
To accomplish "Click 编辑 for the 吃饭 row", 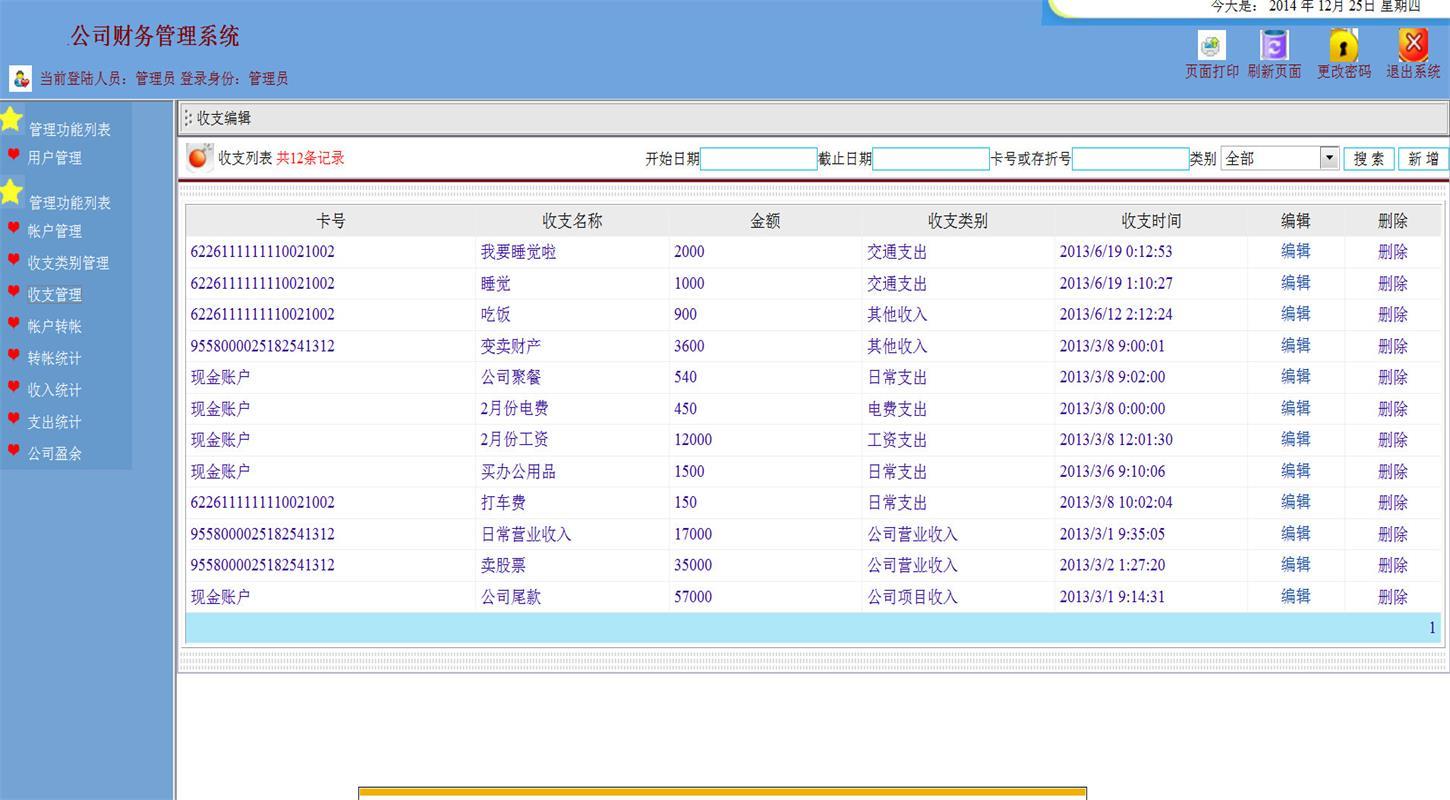I will tap(1296, 314).
